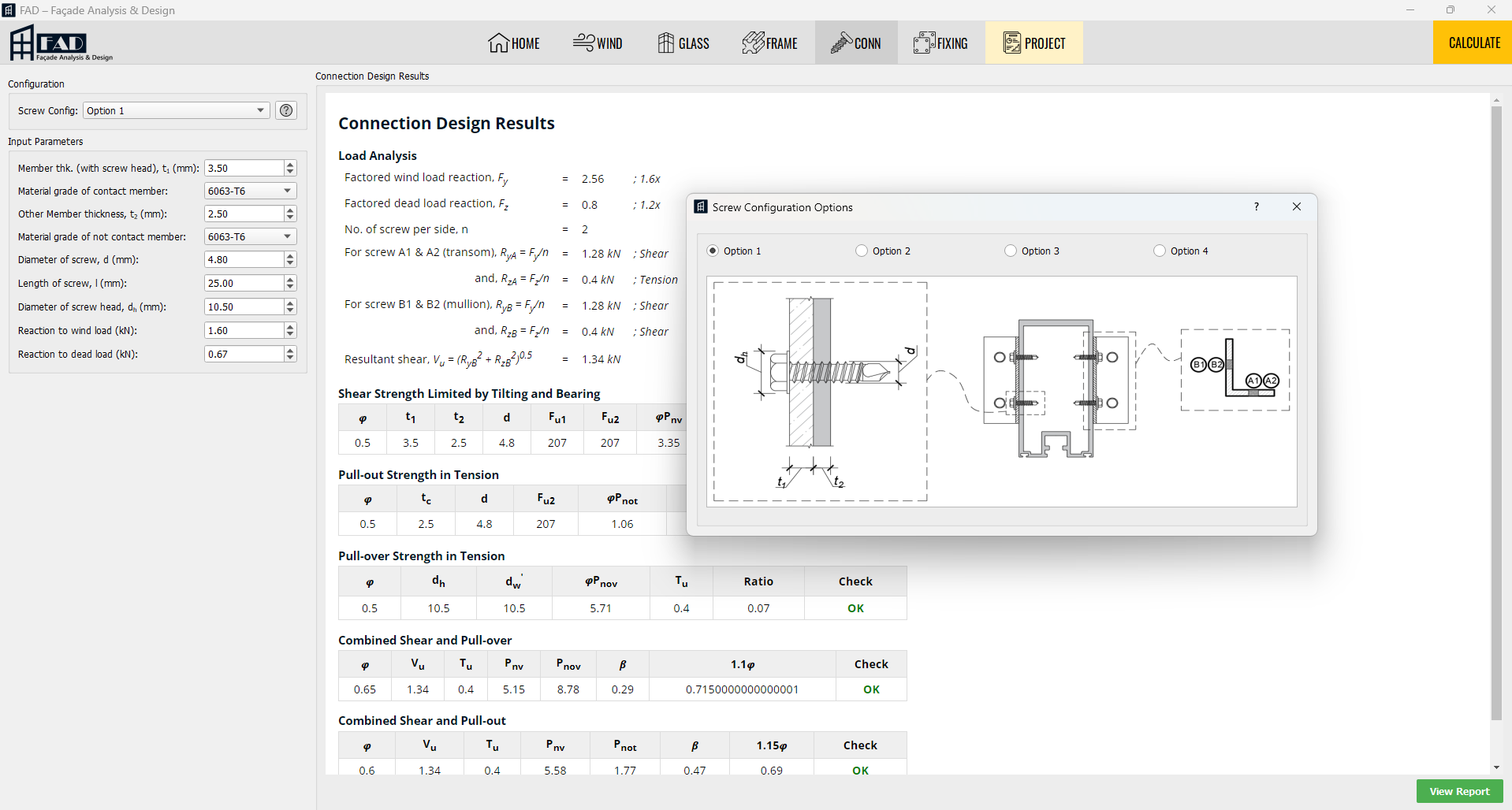Click Reaction to wind load spinner
The width and height of the screenshot is (1512, 810).
coord(290,330)
